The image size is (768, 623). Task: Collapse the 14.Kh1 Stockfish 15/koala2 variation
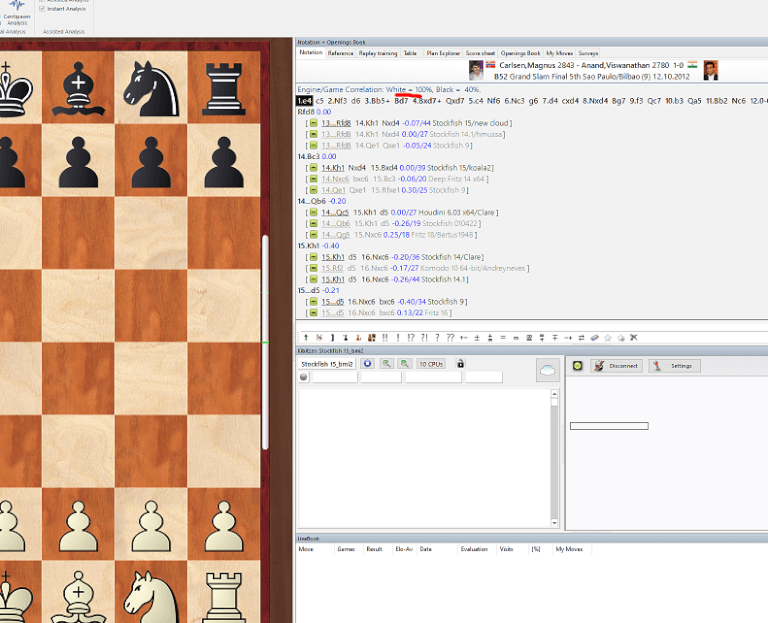(313, 168)
